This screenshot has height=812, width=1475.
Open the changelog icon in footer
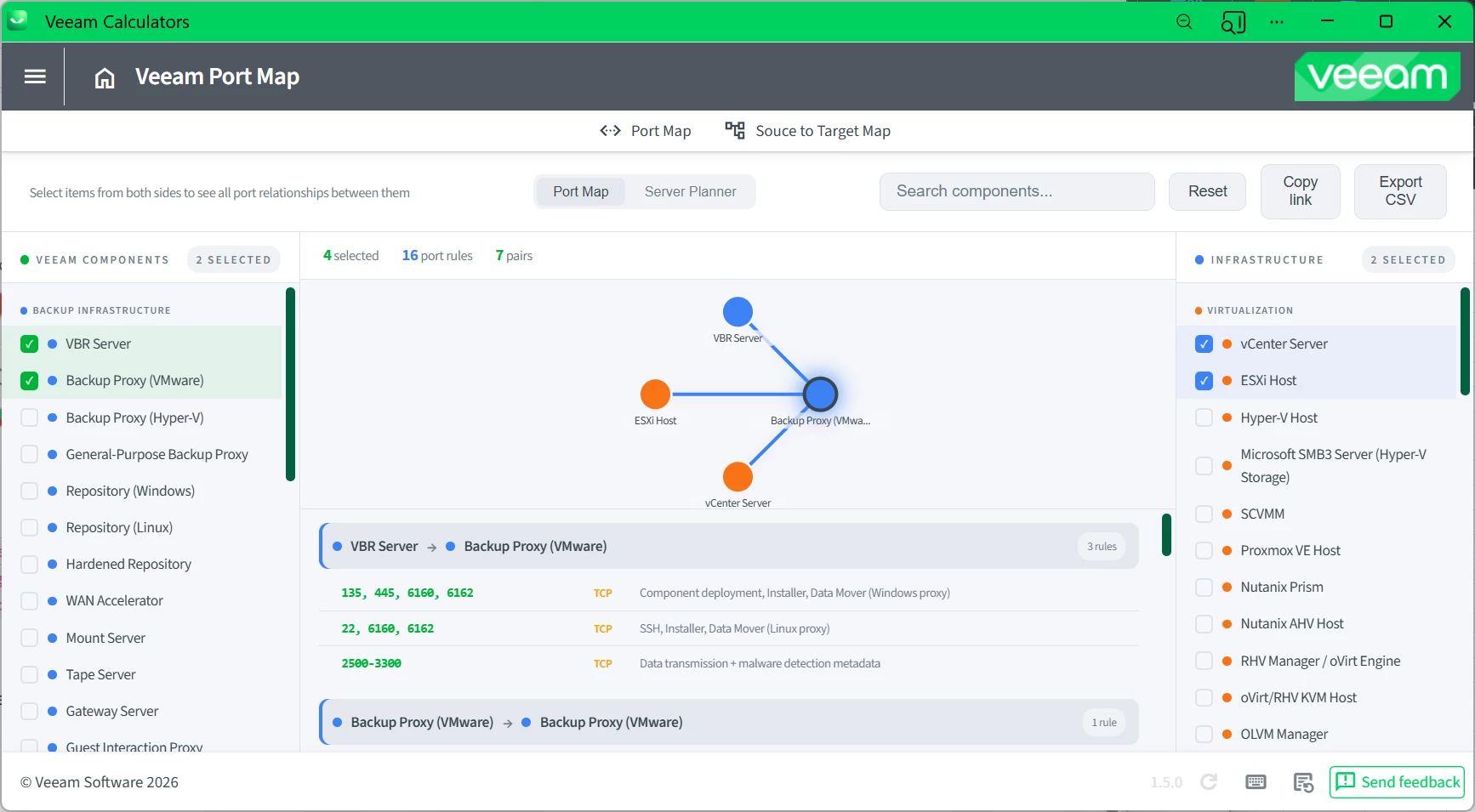click(x=1303, y=782)
